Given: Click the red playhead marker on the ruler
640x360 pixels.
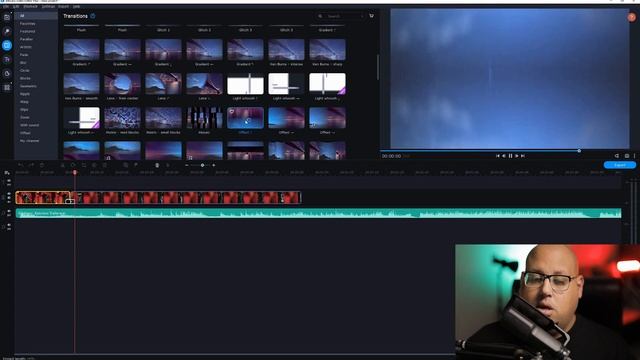Looking at the screenshot, I should pyautogui.click(x=75, y=173).
